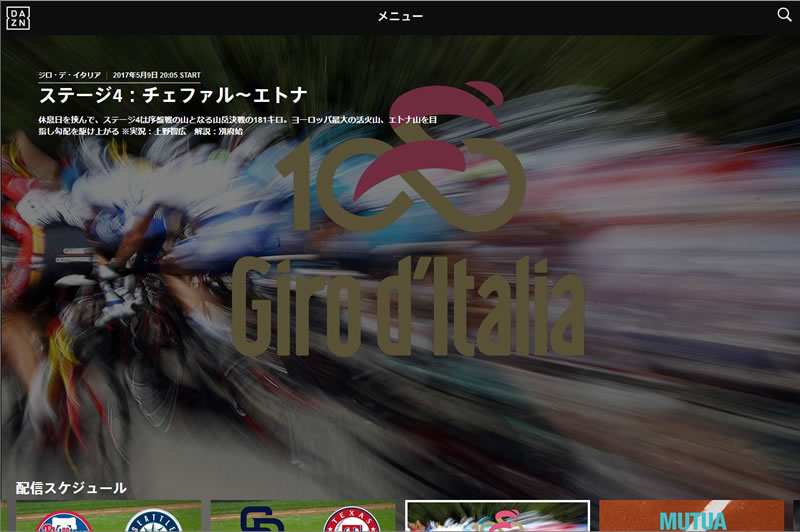Open the Padres vs Texas Rangers thumbnail
Image resolution: width=800 pixels, height=532 pixels.
pyautogui.click(x=303, y=516)
